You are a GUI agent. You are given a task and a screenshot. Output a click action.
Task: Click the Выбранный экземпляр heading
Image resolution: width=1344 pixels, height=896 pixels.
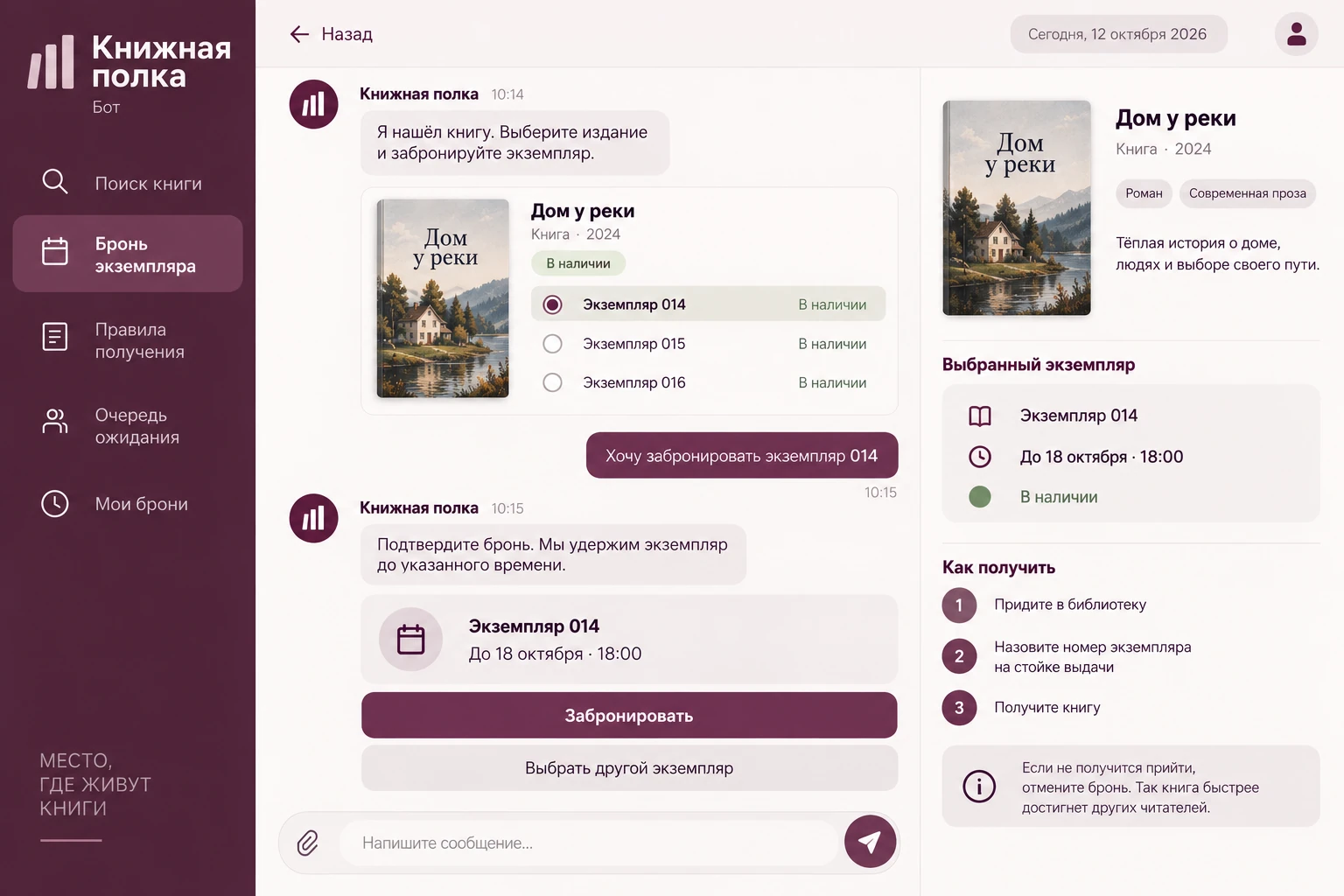click(x=1039, y=365)
